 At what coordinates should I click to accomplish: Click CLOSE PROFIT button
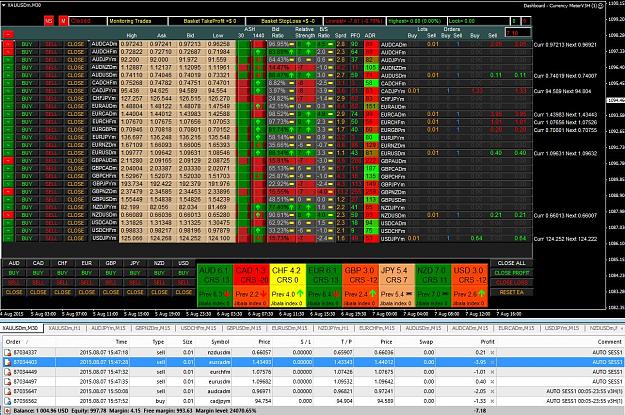[x=511, y=273]
